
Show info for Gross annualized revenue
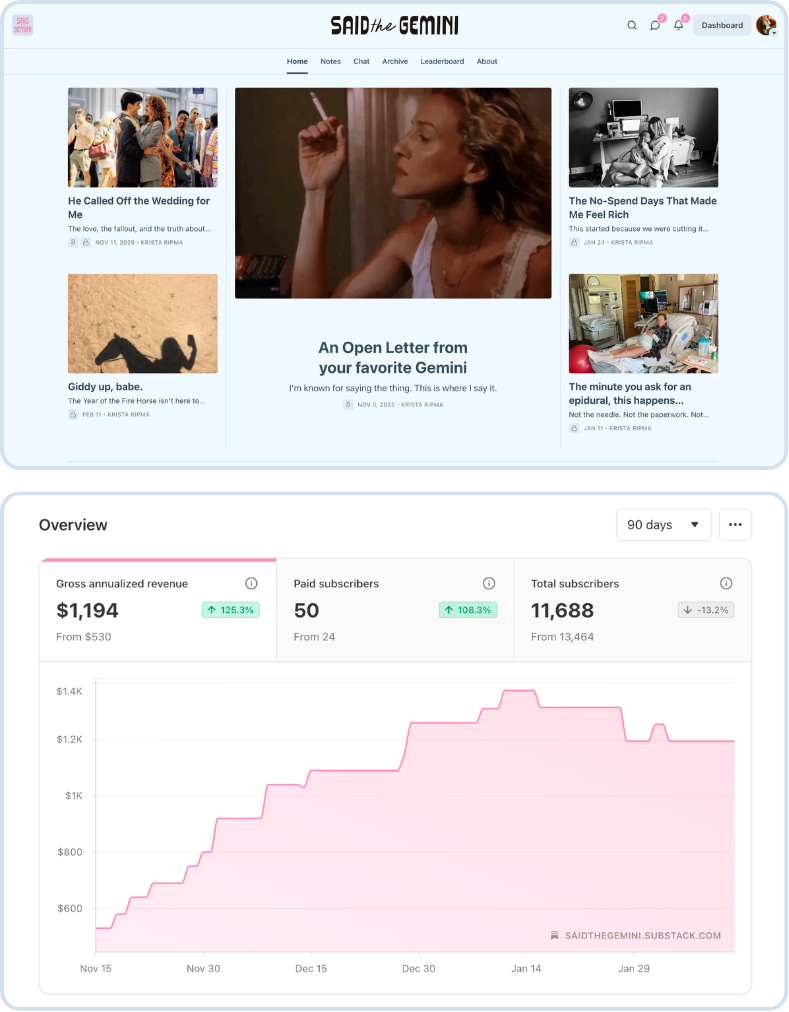251,583
